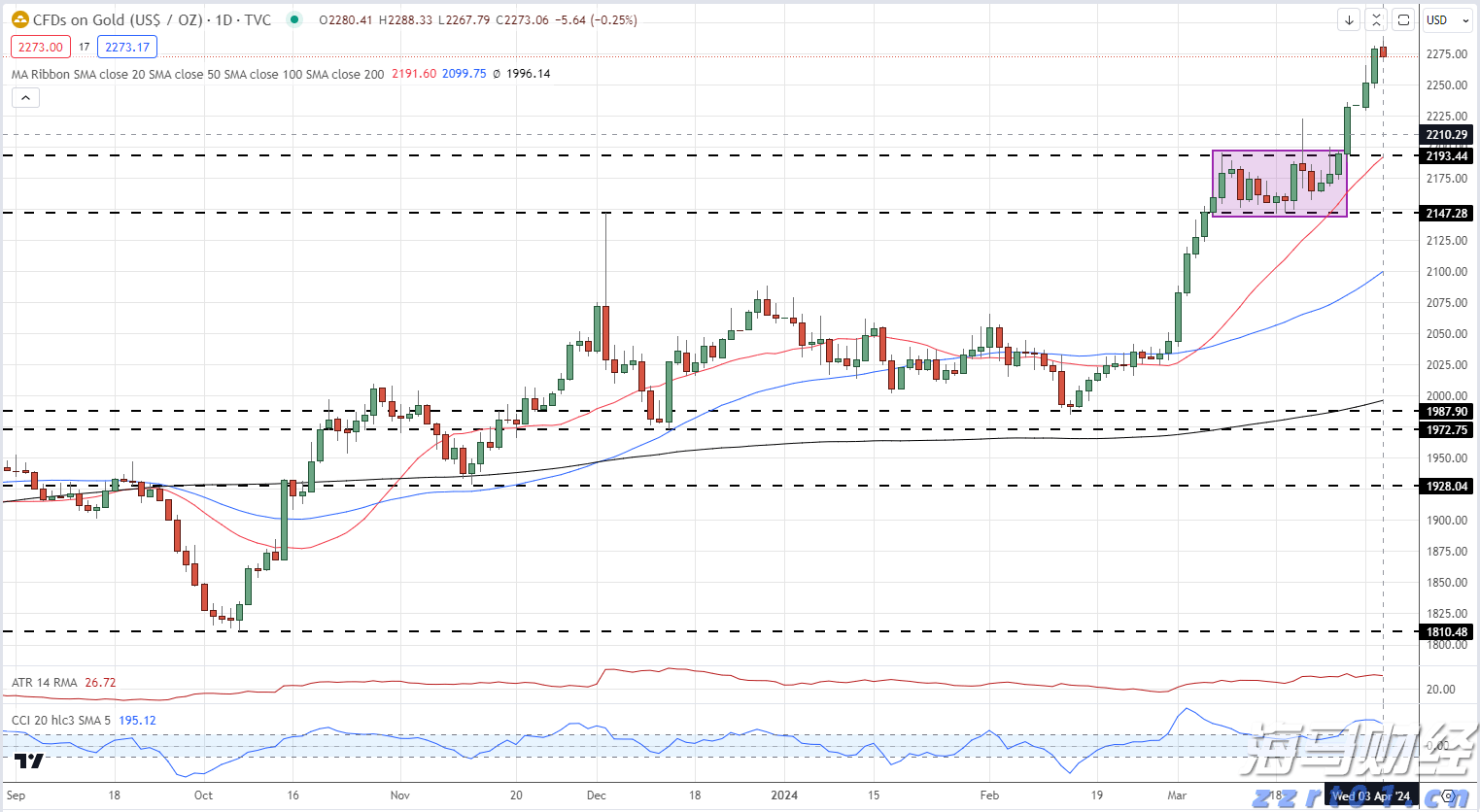The image size is (1480, 812).
Task: Collapse the indicator legend chevron
Action: [x=25, y=97]
